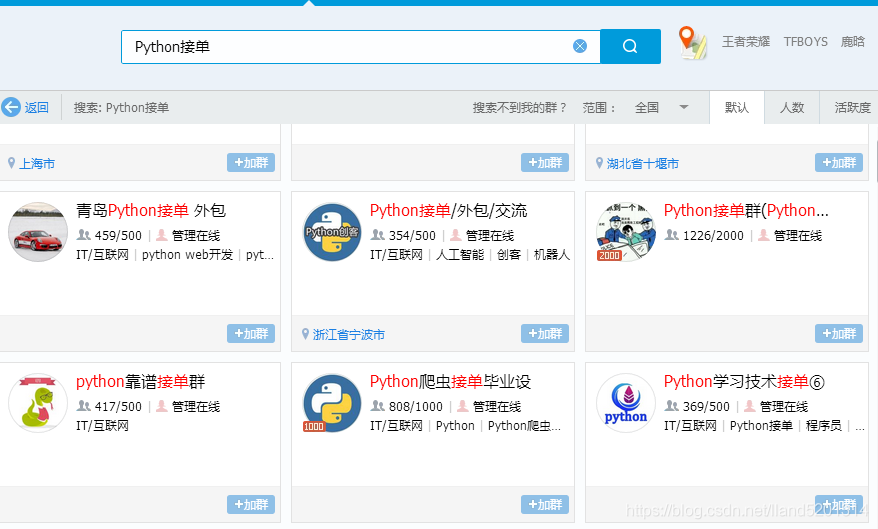Image resolution: width=878 pixels, height=529 pixels.
Task: Open 青岛Python接单 外包 group avatar
Action: click(x=38, y=232)
